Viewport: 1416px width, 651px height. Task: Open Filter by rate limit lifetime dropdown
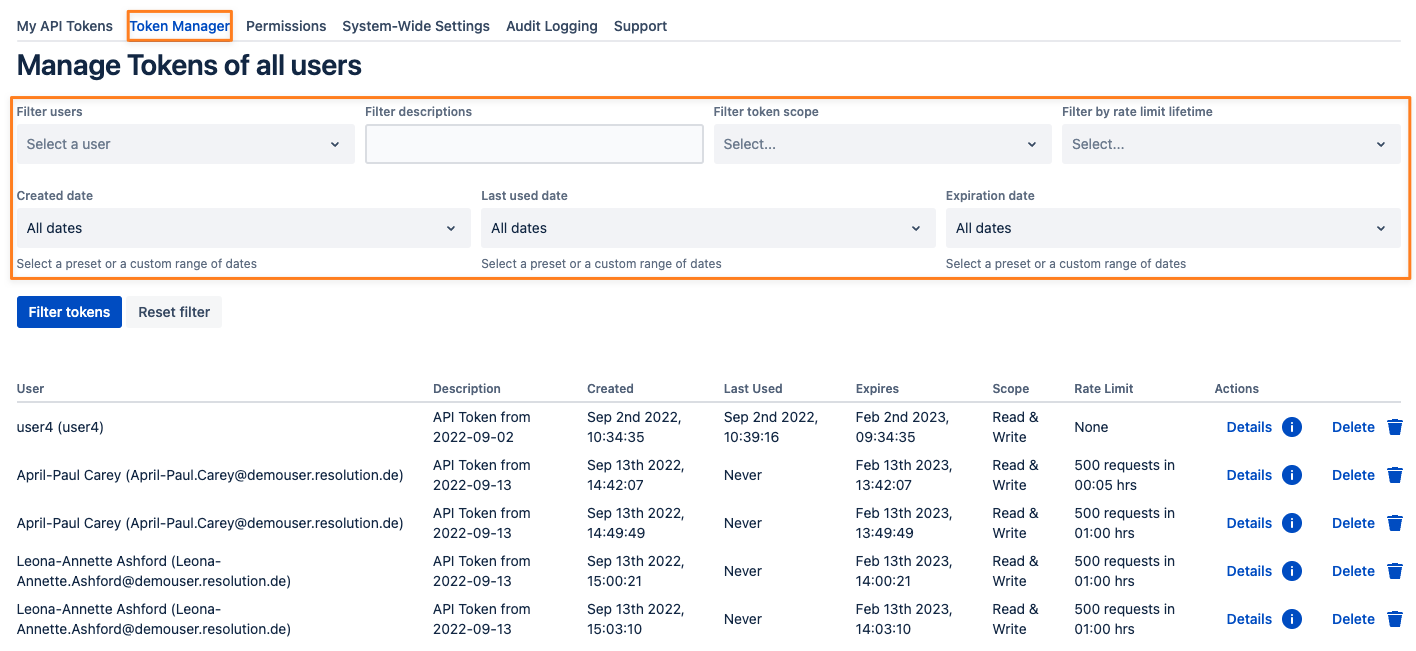click(1231, 144)
